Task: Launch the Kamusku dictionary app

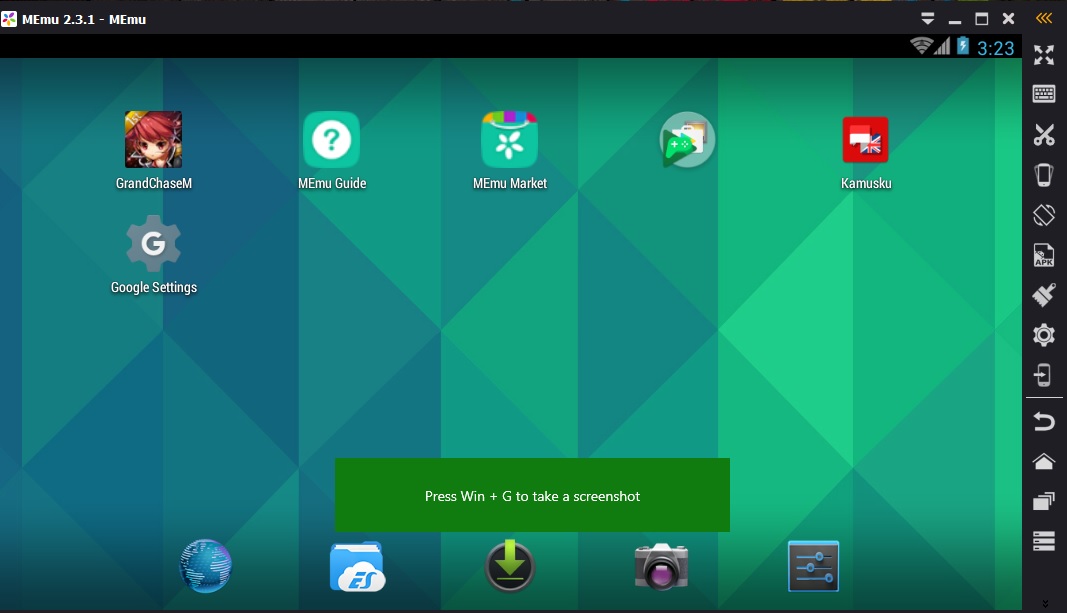Action: [866, 140]
